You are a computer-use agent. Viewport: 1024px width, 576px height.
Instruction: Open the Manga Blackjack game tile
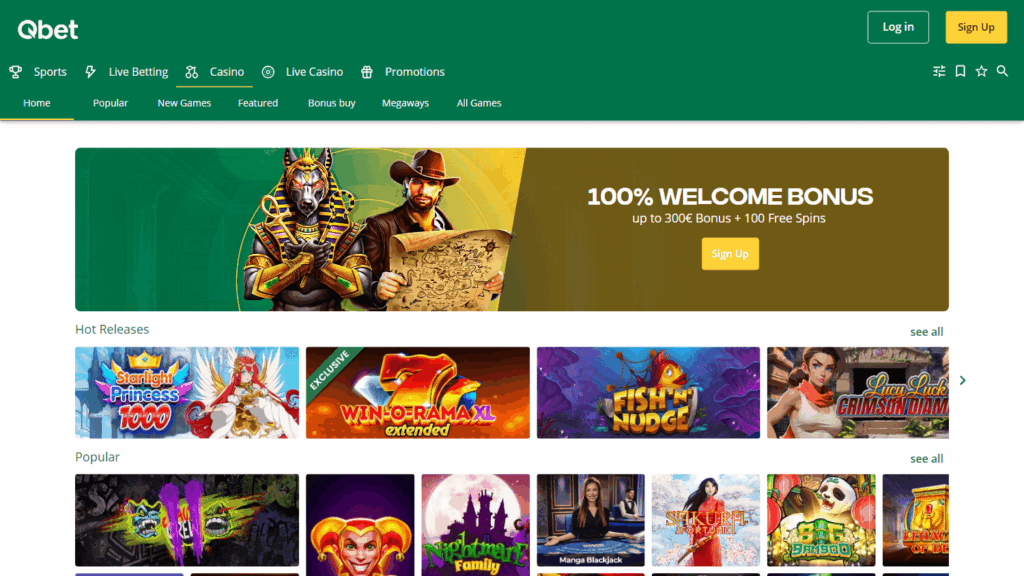point(590,520)
